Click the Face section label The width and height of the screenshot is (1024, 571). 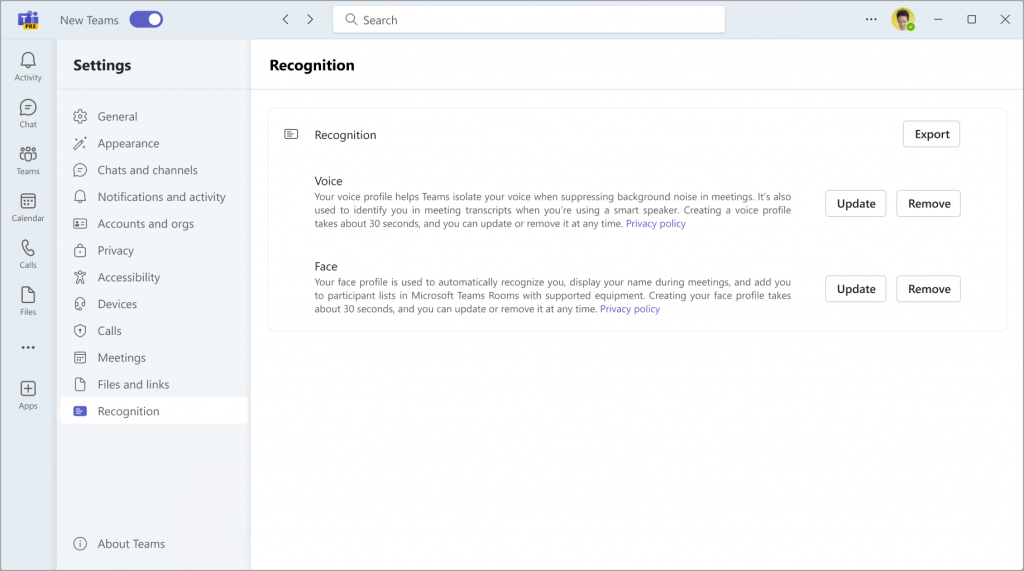[326, 267]
